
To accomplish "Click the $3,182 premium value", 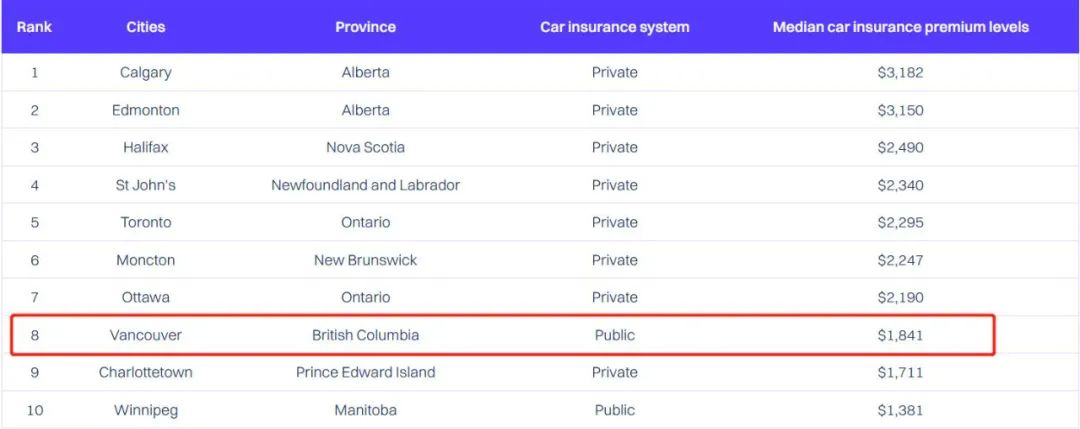I will pyautogui.click(x=900, y=72).
